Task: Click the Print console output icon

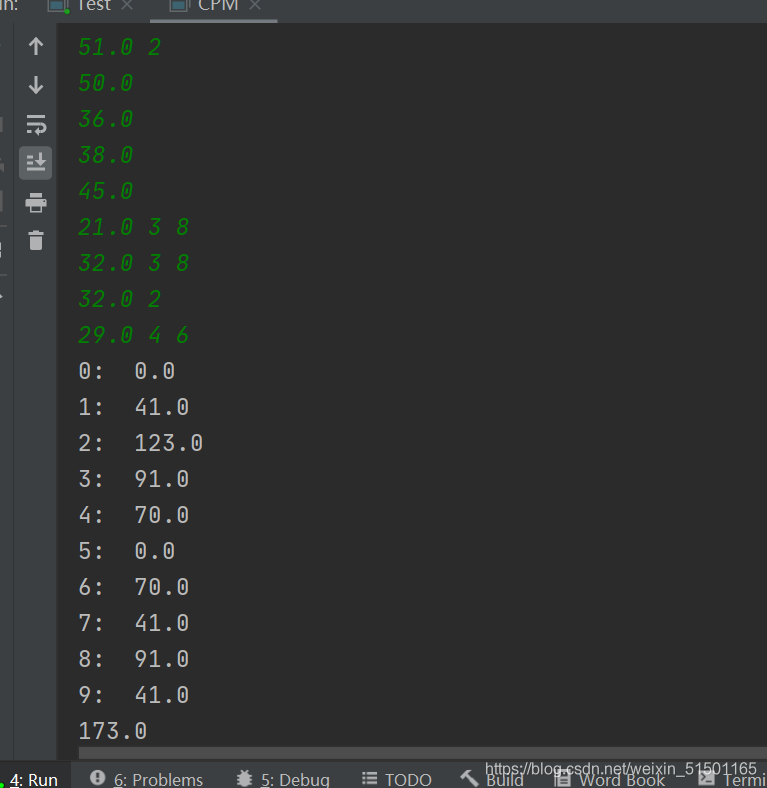Action: [36, 203]
